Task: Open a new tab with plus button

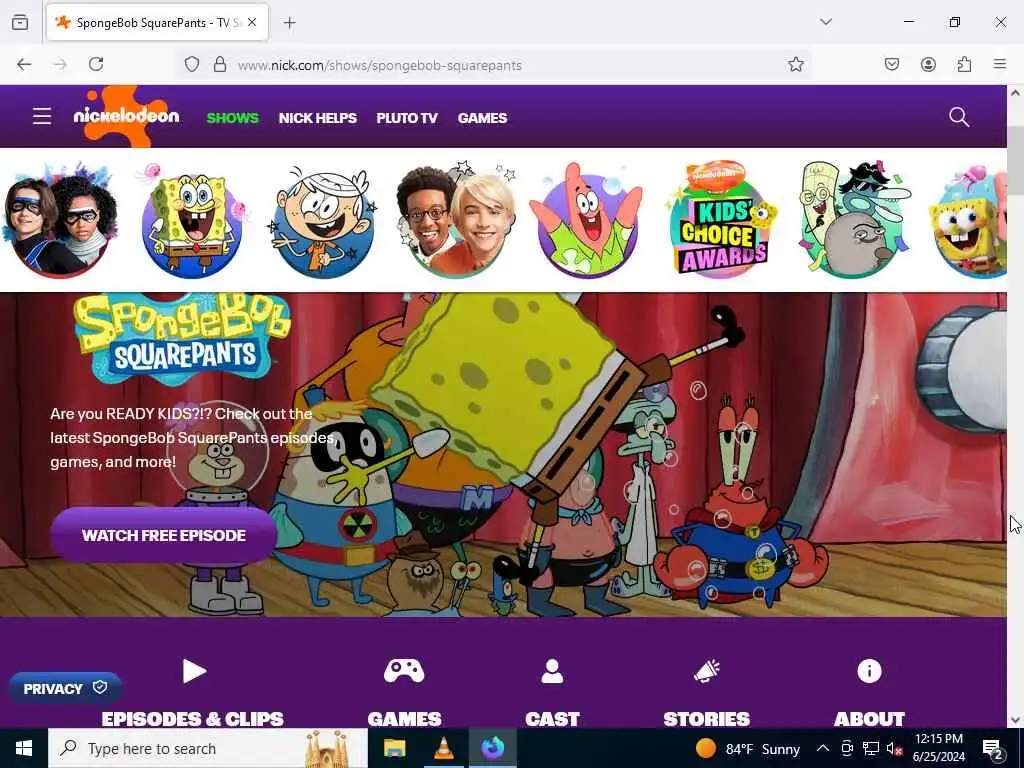Action: (289, 23)
